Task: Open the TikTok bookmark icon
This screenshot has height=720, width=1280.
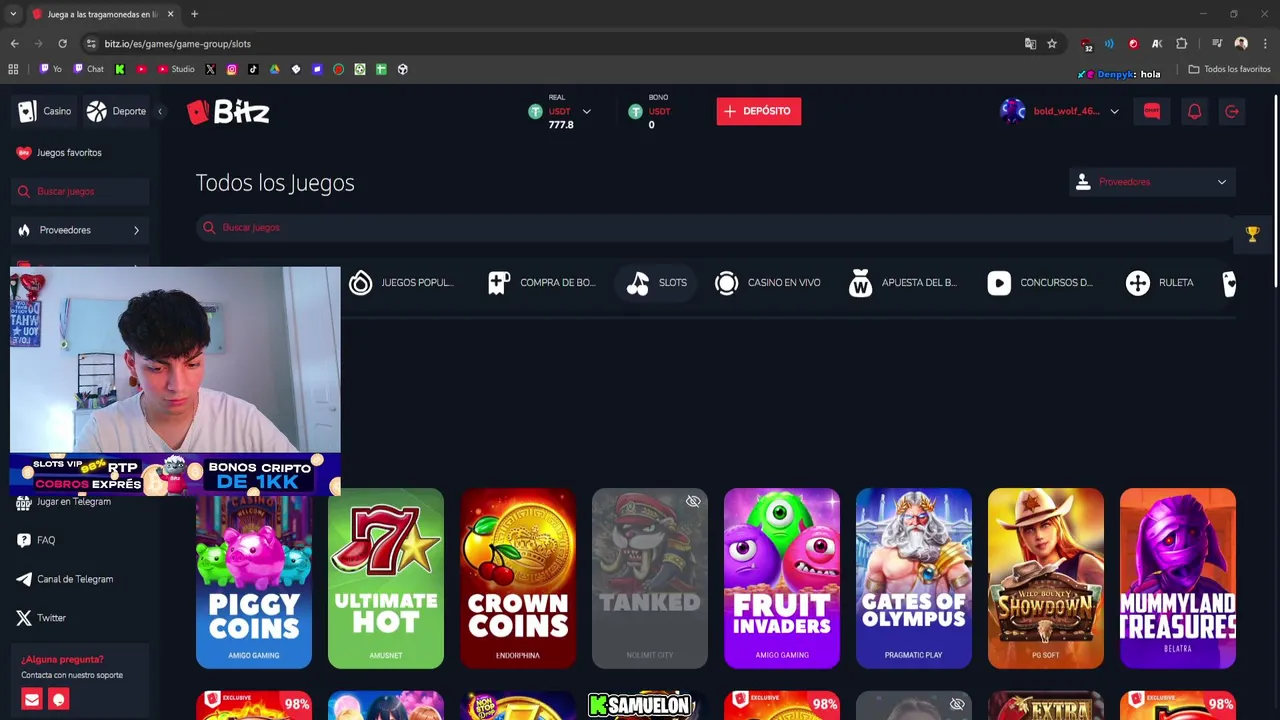Action: 252,69
